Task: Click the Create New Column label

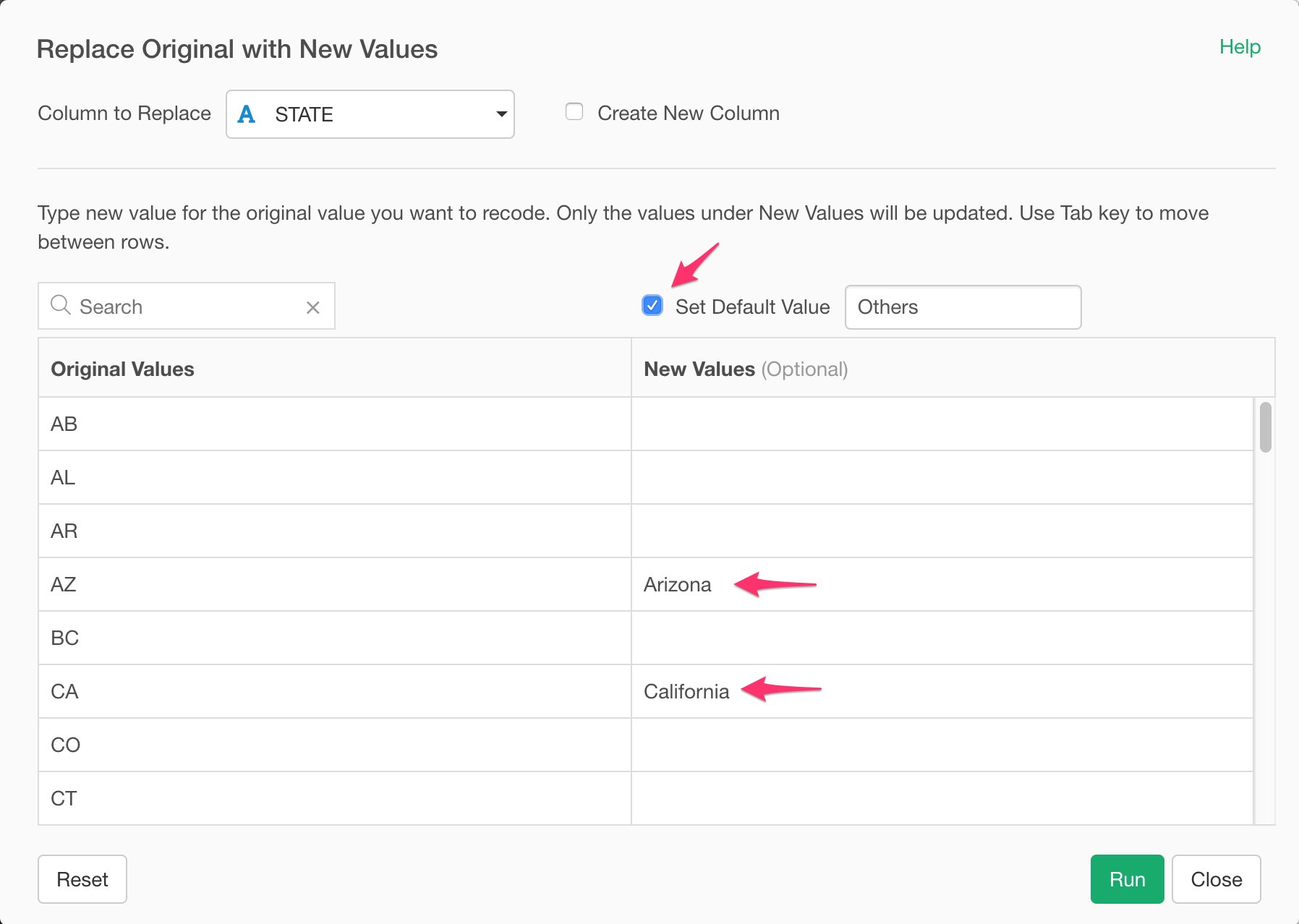Action: coord(689,114)
